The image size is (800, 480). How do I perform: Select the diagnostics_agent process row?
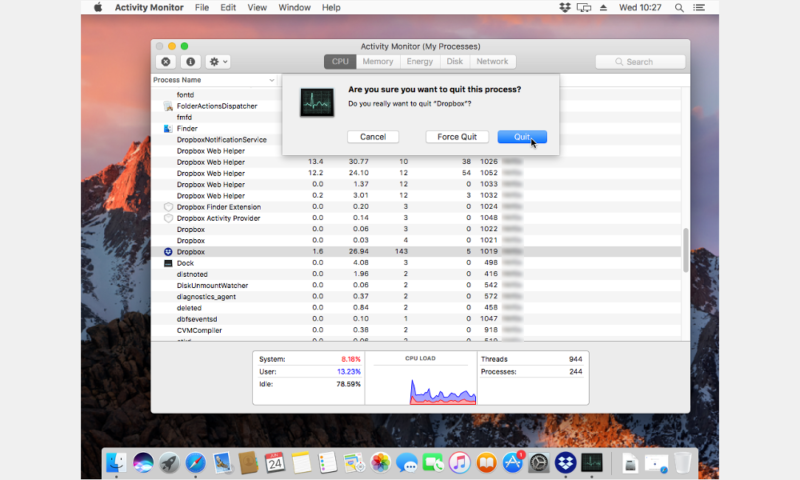pos(416,296)
